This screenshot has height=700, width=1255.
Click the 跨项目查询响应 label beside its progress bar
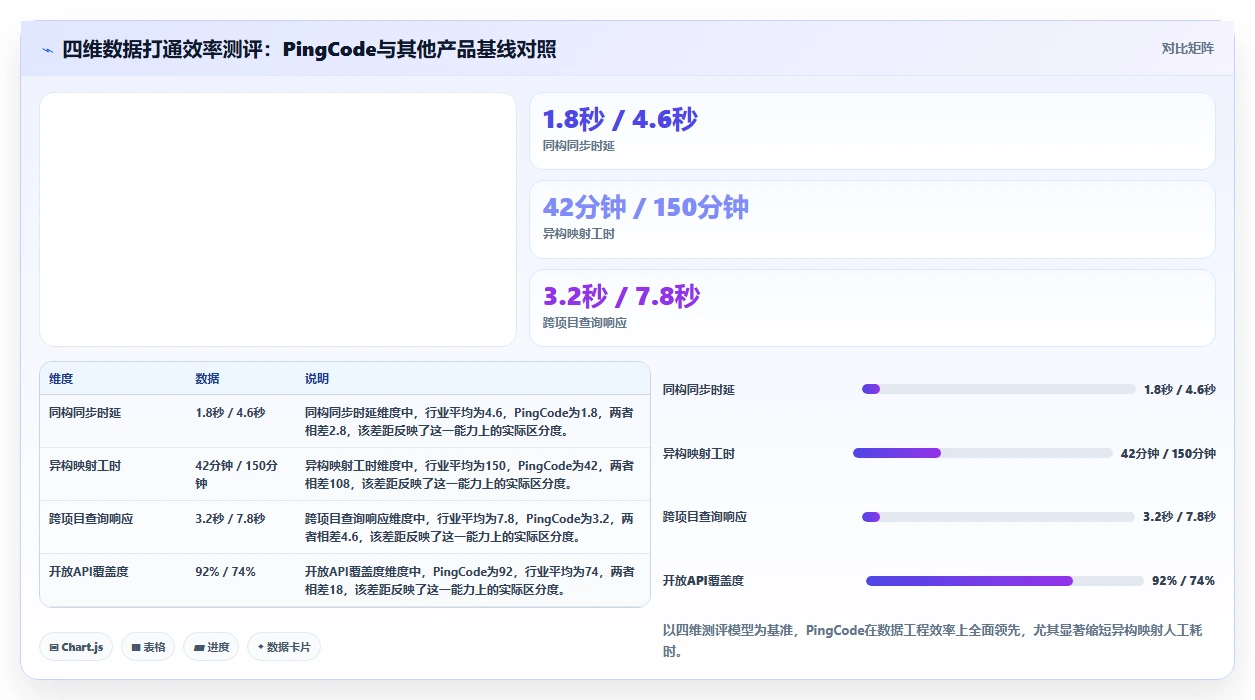pyautogui.click(x=705, y=517)
